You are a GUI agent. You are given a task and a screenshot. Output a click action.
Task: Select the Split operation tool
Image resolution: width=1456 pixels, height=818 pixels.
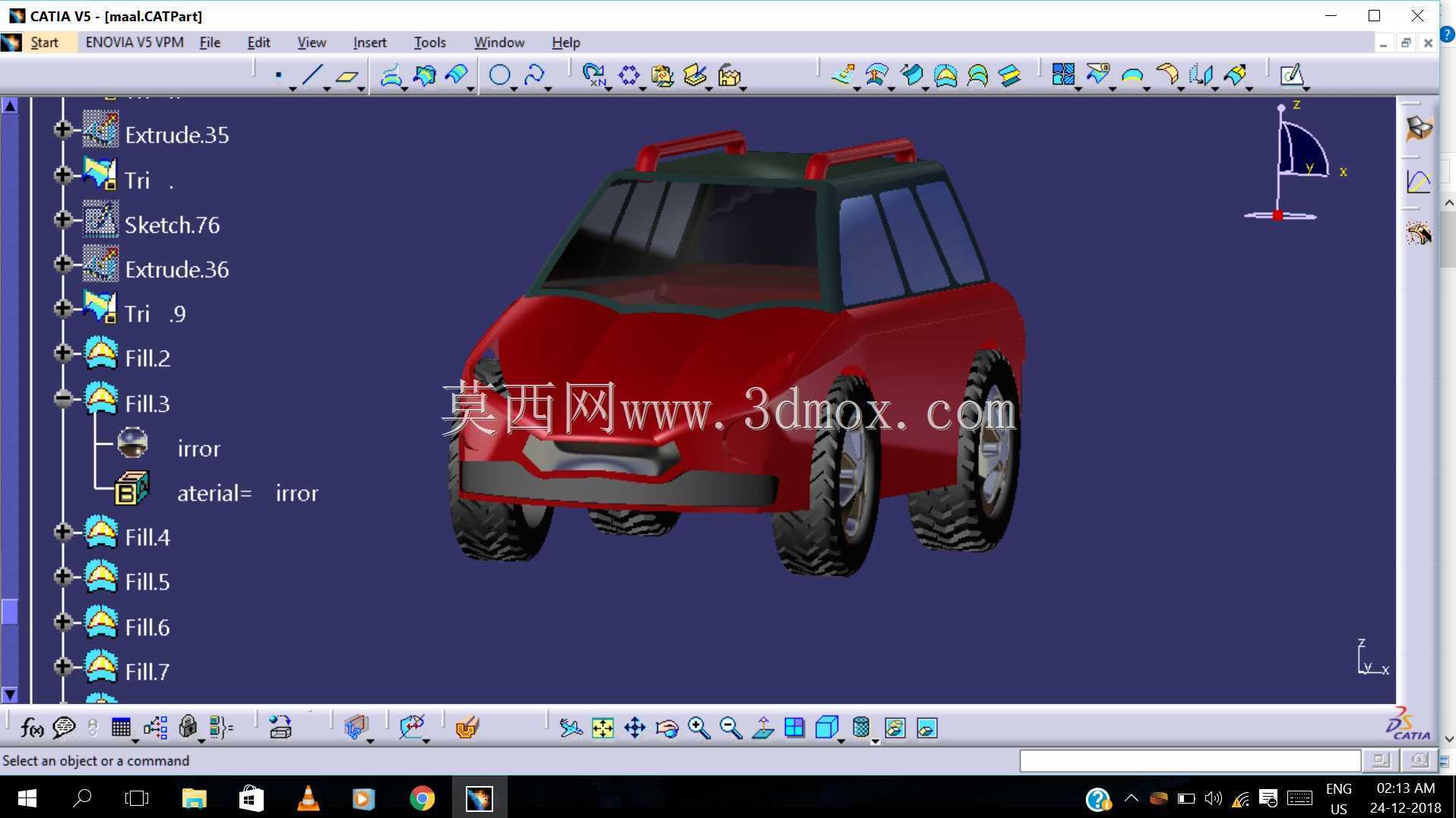(1098, 75)
